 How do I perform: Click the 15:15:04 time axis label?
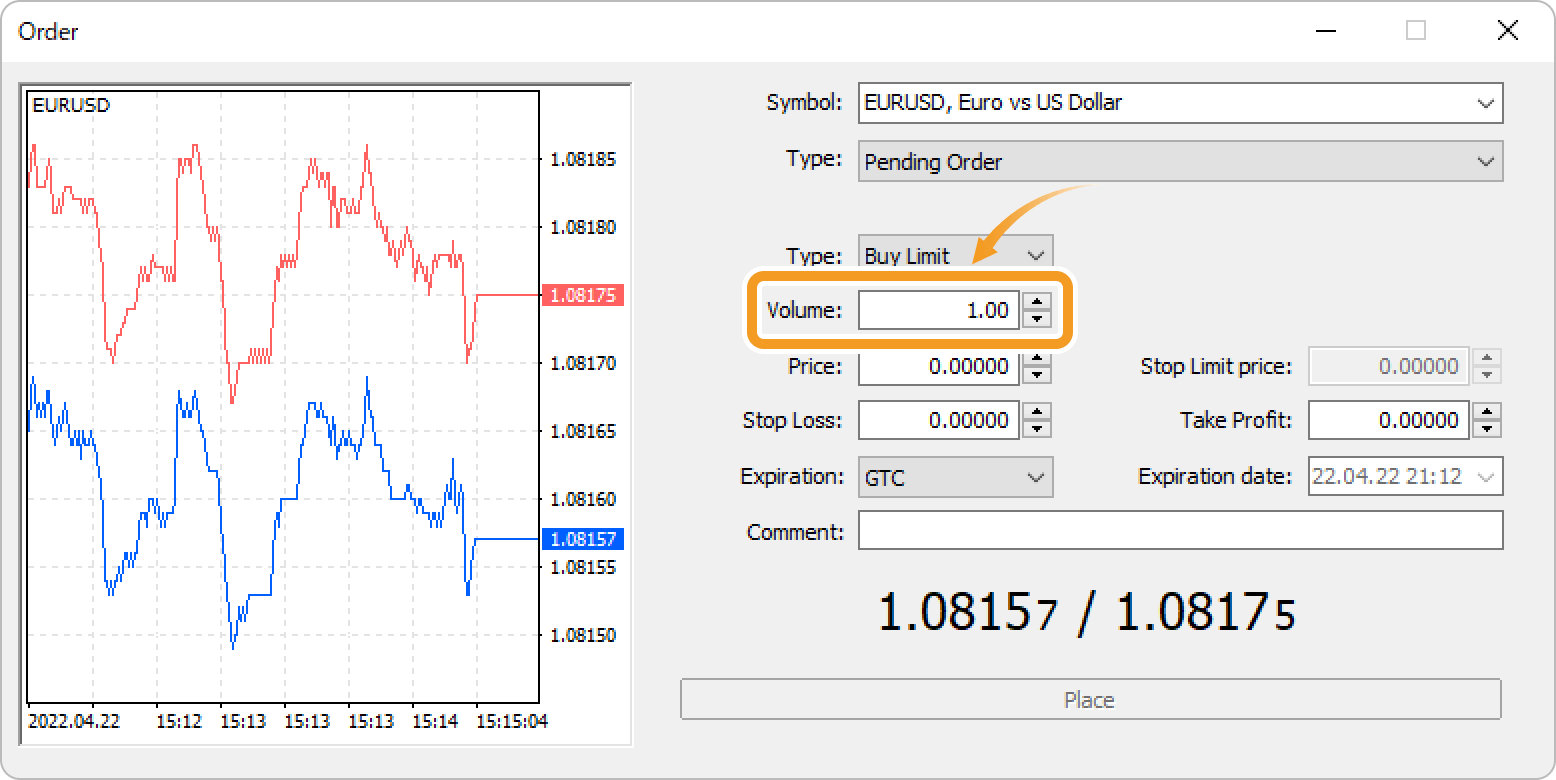pyautogui.click(x=511, y=721)
